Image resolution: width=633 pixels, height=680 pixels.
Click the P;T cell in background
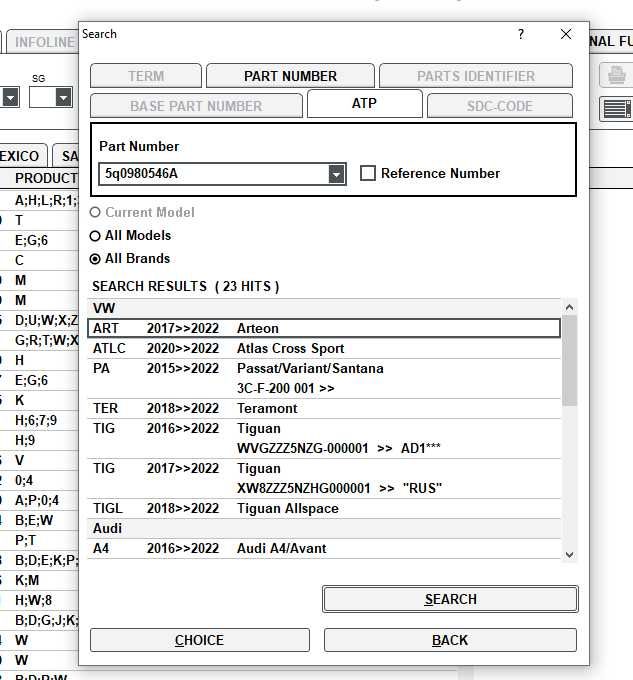tap(25, 540)
